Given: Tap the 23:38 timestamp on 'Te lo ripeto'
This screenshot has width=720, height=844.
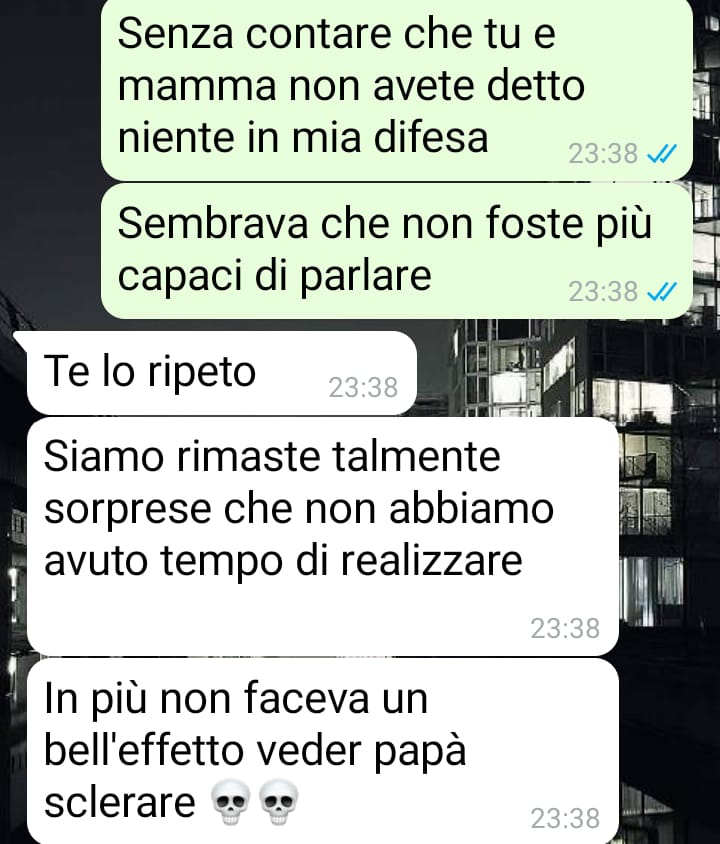Looking at the screenshot, I should pyautogui.click(x=363, y=388).
